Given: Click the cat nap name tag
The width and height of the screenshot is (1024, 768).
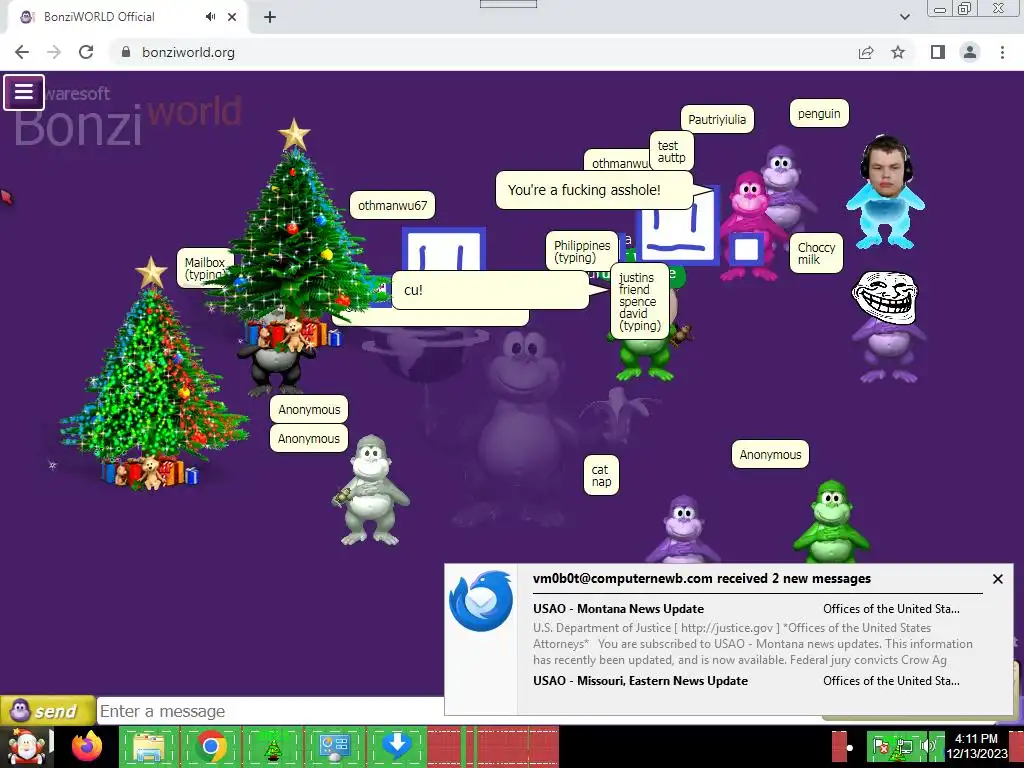Looking at the screenshot, I should point(601,475).
